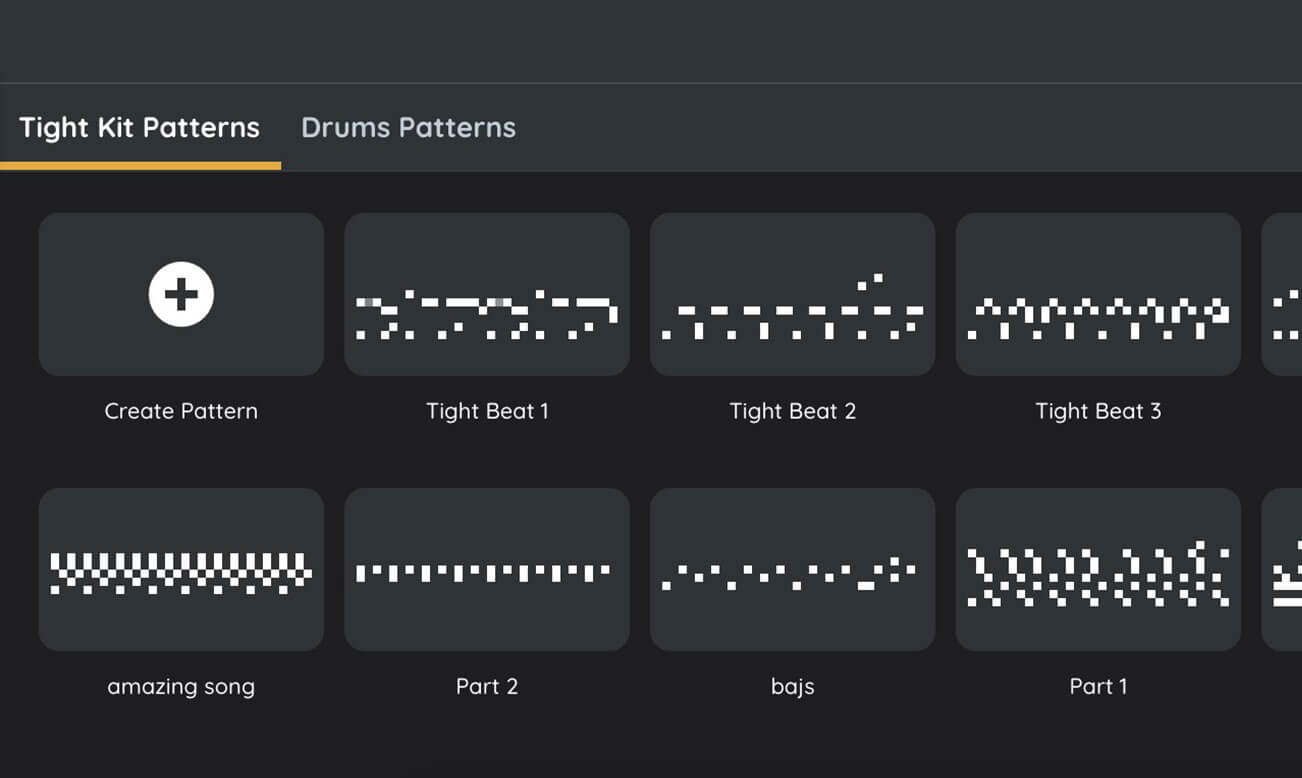The image size is (1302, 778).
Task: Click the Part 1 label
Action: tap(1098, 686)
